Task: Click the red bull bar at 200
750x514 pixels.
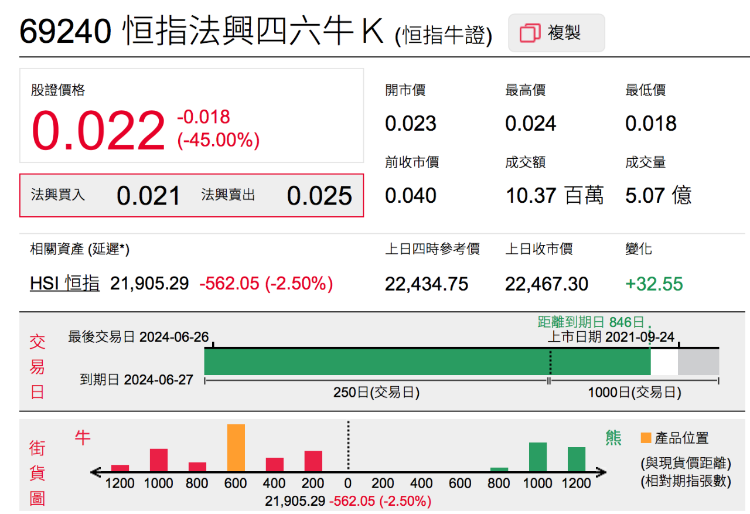Action: [313, 461]
